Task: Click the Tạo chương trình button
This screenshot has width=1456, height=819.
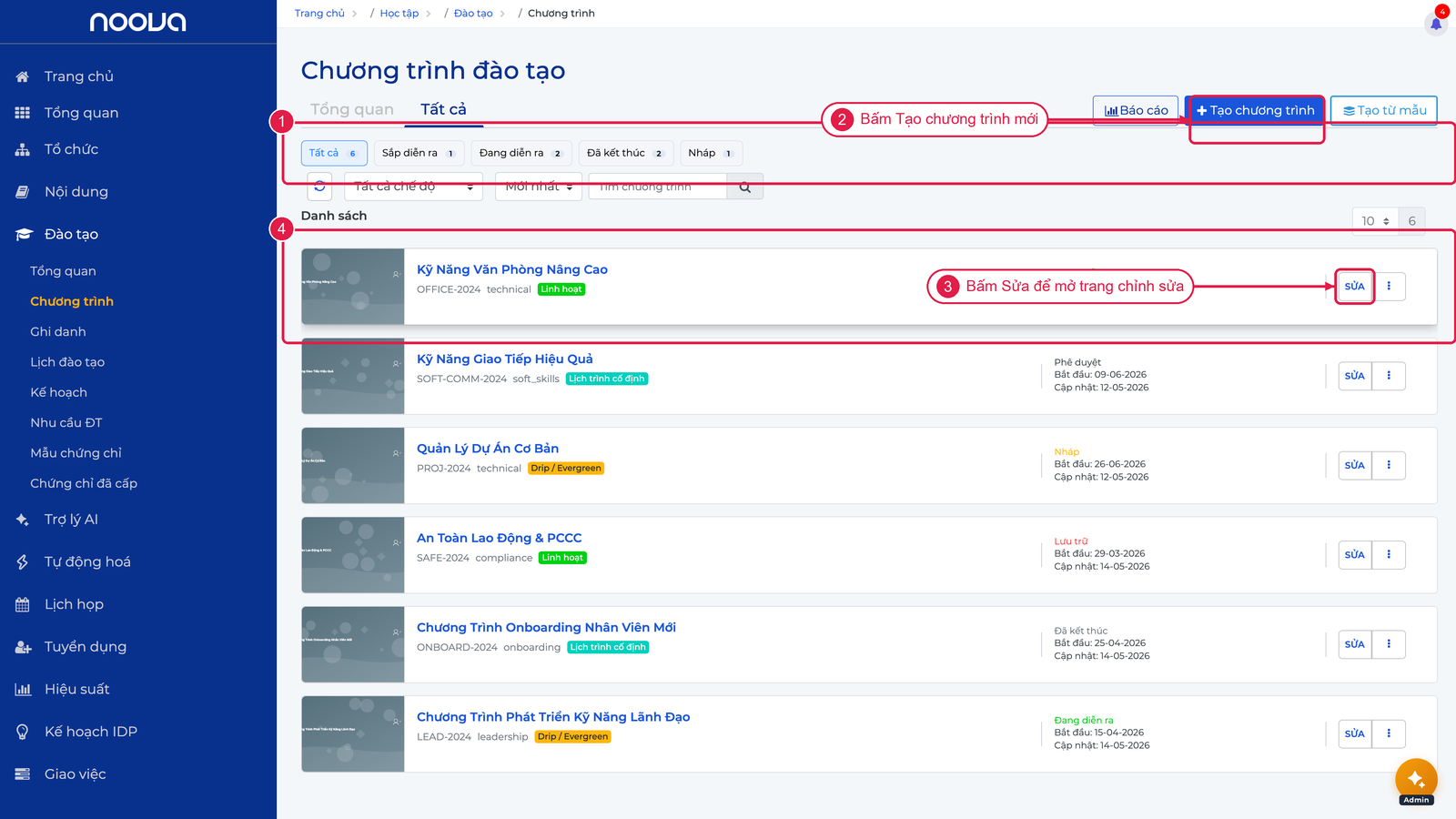Action: point(1255,110)
